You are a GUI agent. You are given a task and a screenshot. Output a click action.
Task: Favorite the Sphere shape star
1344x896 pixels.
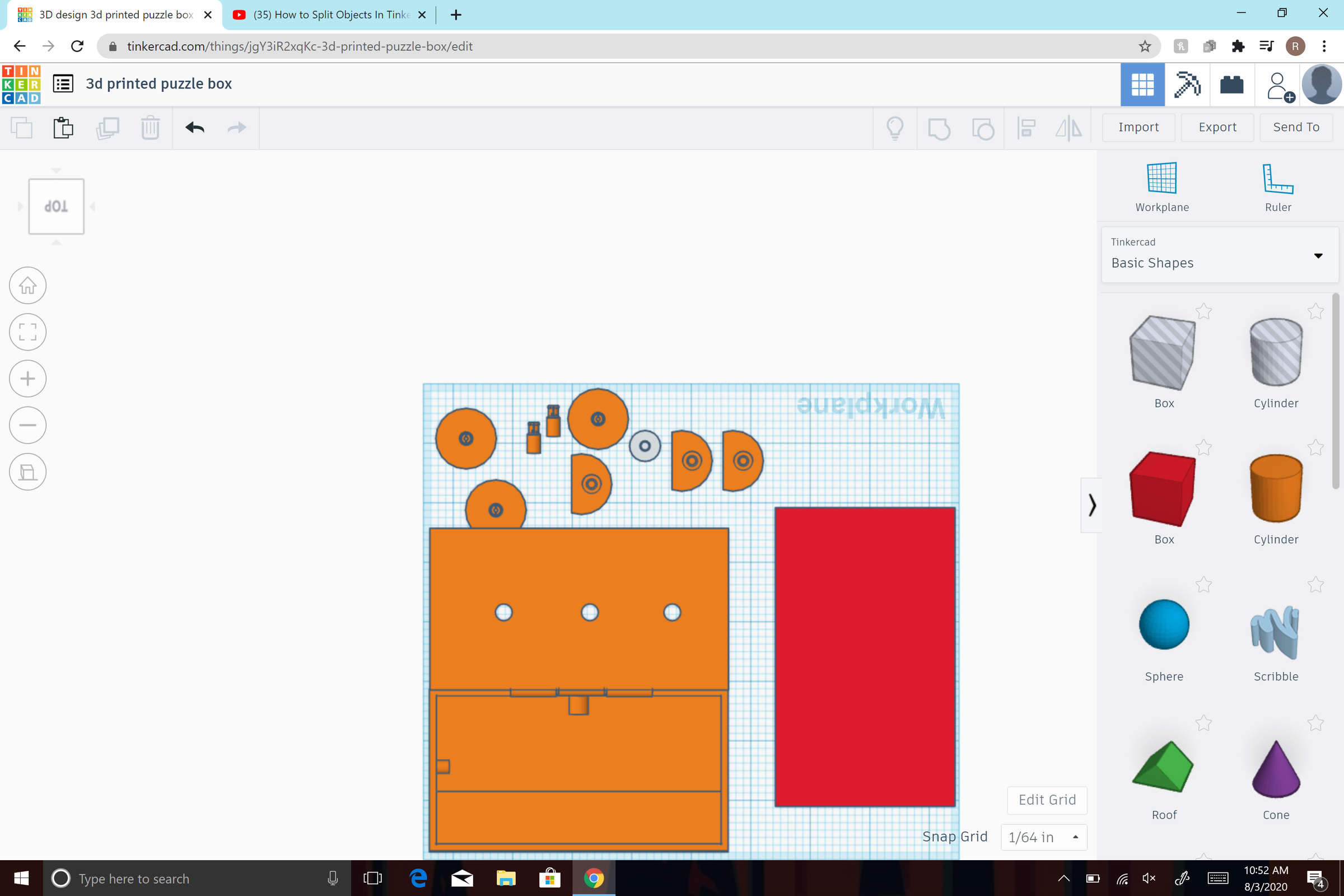[1203, 585]
